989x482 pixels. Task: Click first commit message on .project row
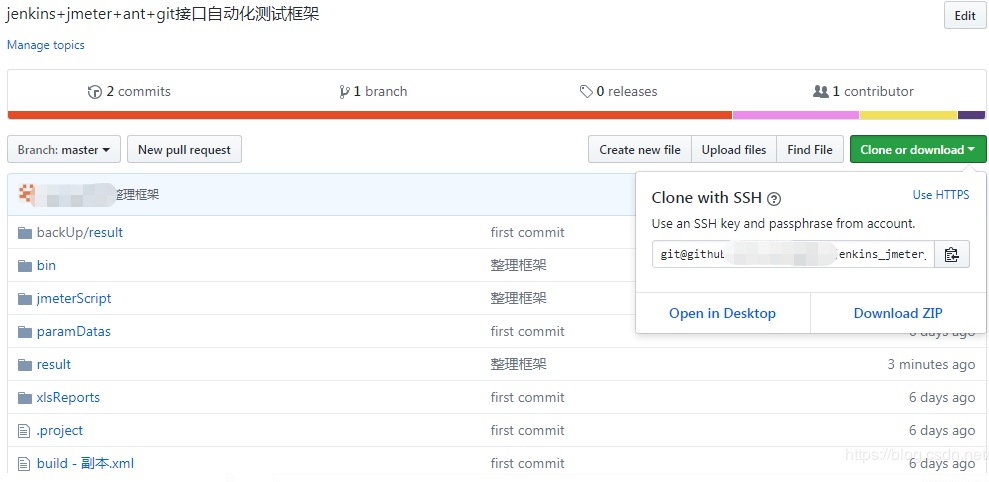click(527, 431)
